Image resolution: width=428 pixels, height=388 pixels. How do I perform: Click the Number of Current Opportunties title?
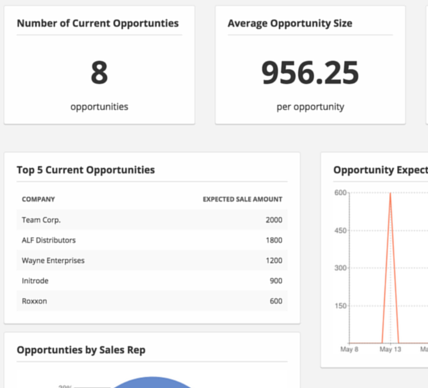[x=98, y=23]
